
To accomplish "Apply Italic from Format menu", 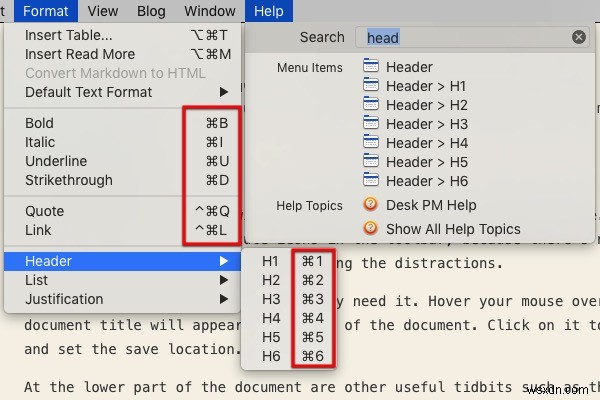I will coord(122,142).
